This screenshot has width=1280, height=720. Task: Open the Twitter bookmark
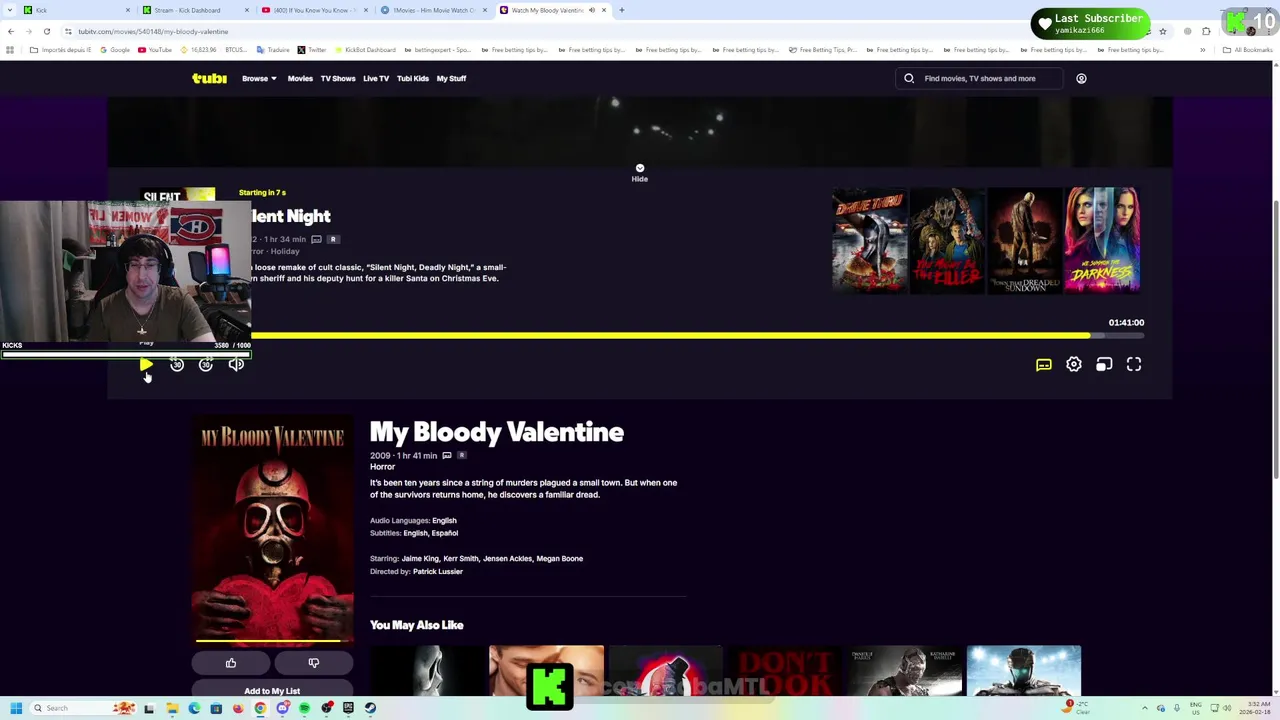[x=311, y=50]
